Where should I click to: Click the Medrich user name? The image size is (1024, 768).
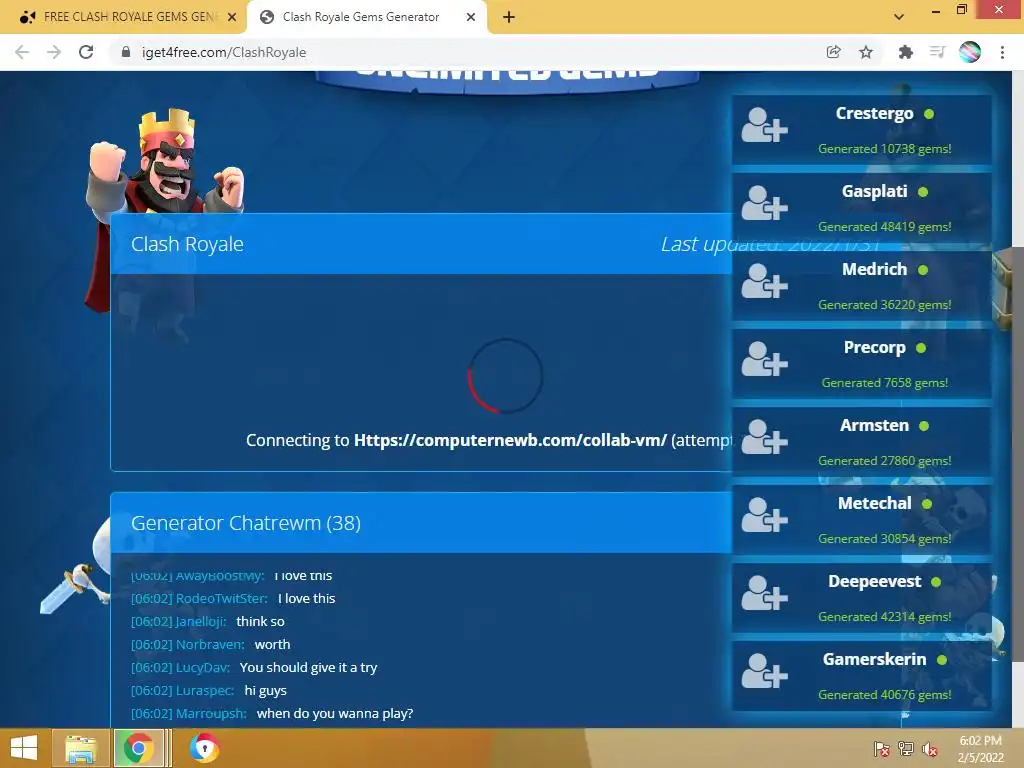coord(874,269)
